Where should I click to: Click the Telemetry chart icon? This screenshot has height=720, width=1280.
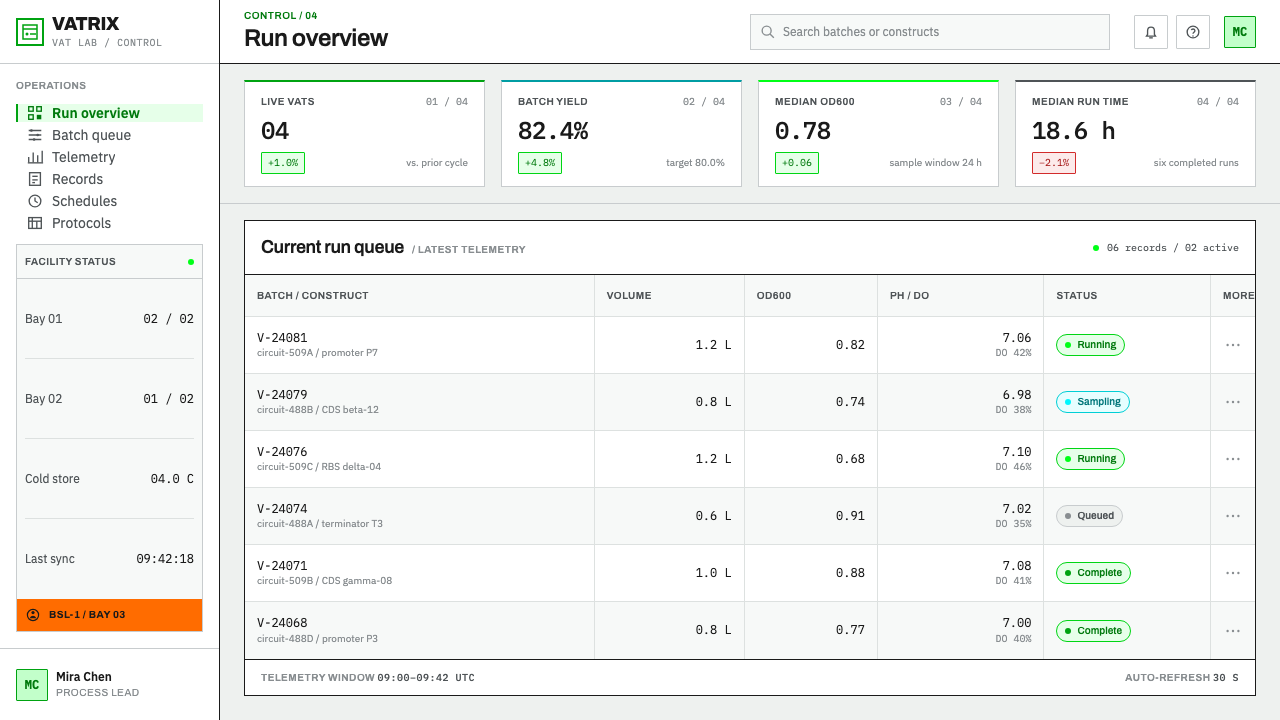pos(35,157)
